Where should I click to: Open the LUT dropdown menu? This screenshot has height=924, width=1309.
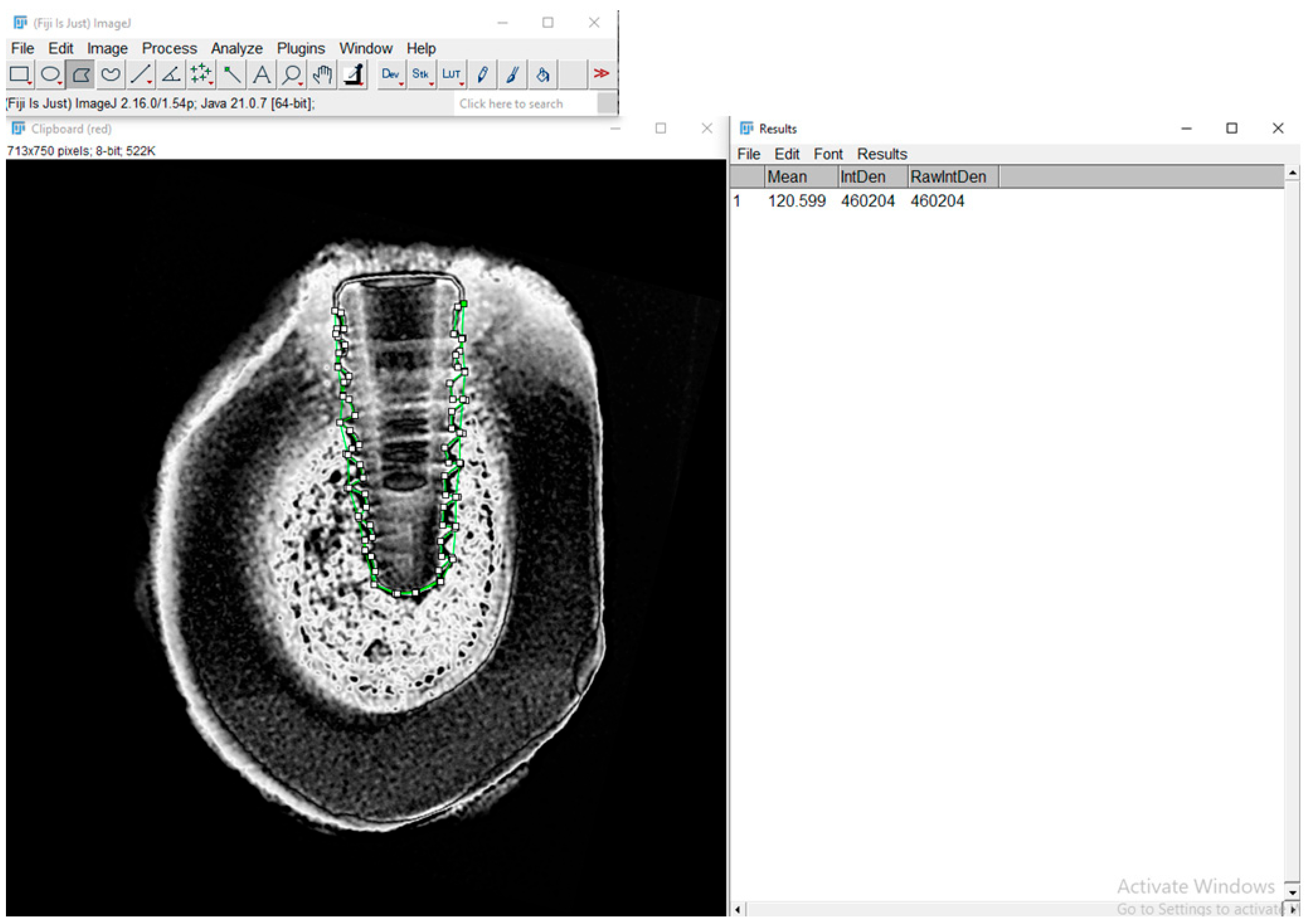click(451, 74)
